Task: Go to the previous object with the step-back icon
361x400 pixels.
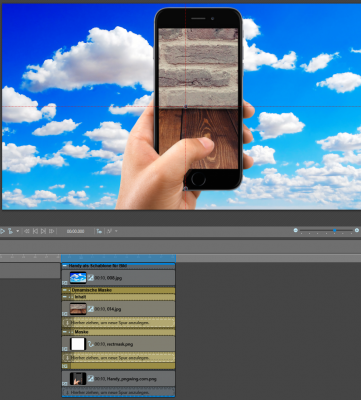Action: (x=35, y=231)
